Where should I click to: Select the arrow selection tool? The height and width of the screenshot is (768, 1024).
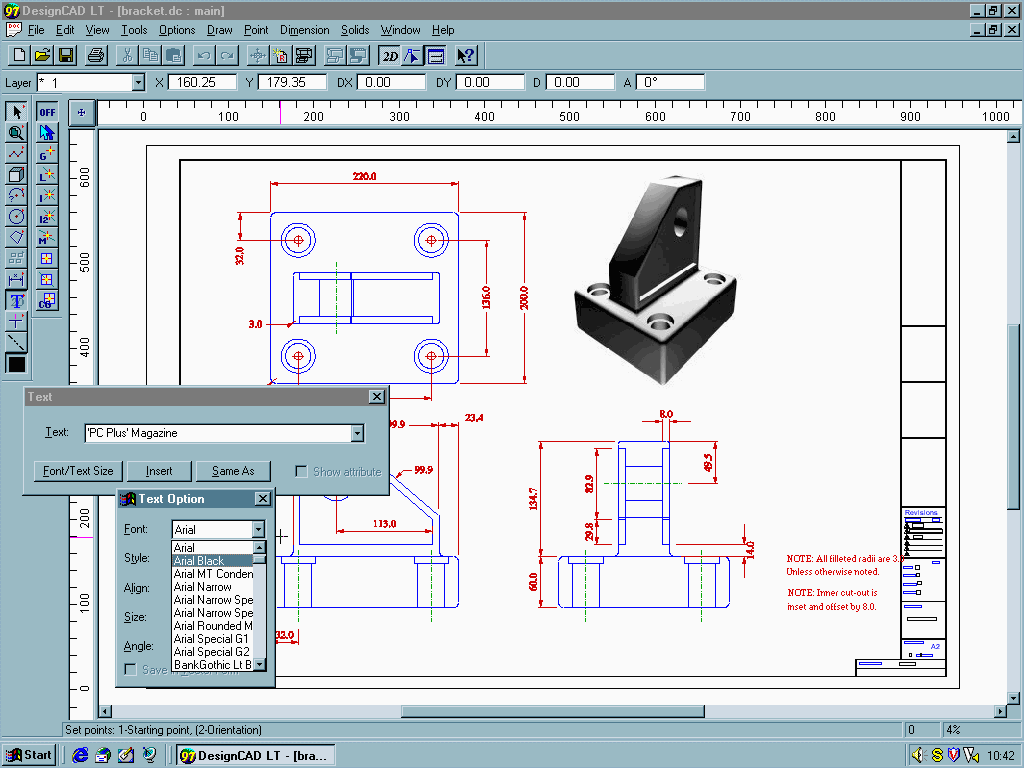point(16,112)
